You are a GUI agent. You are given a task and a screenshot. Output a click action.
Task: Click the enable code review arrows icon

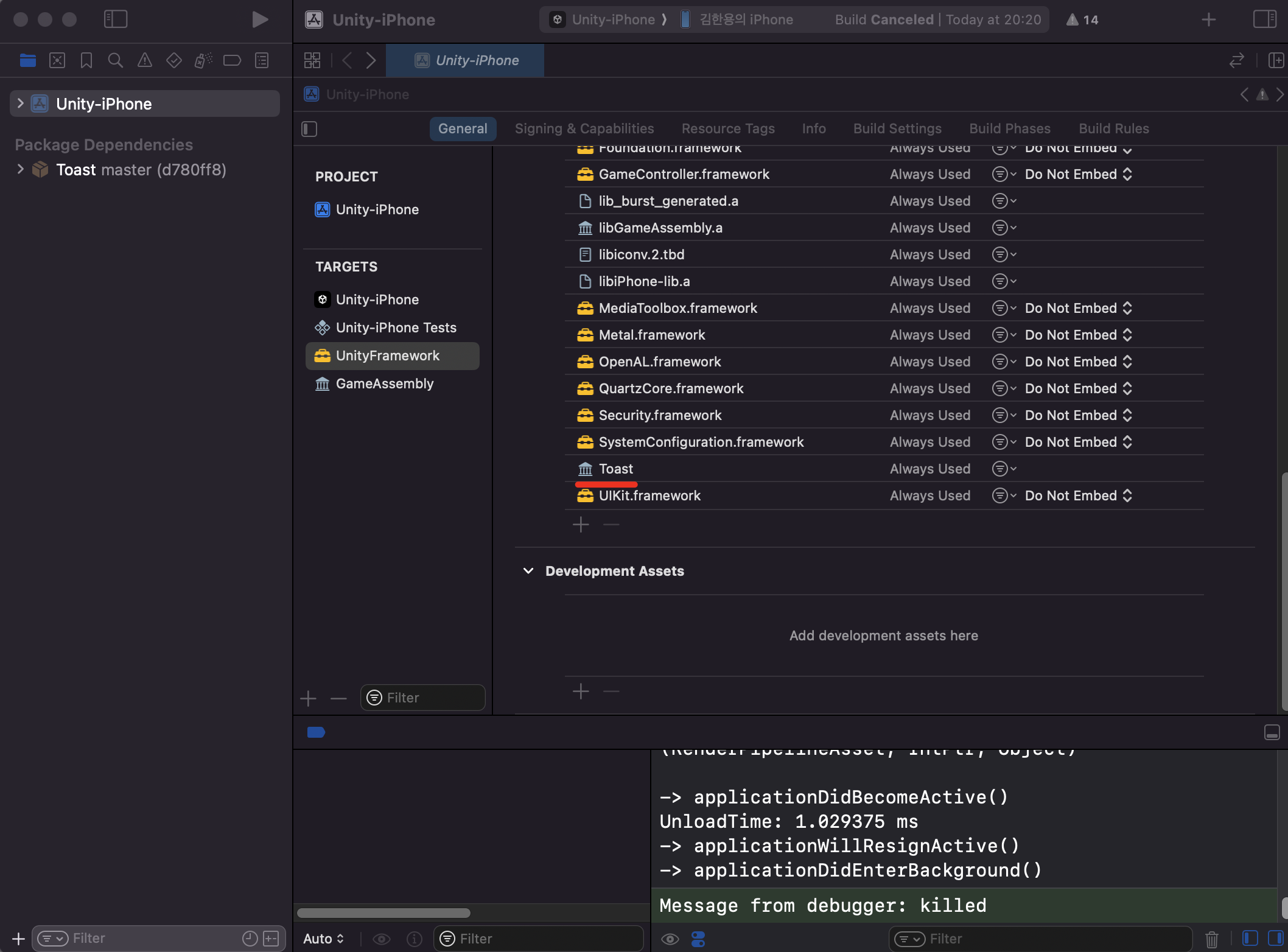coord(1237,60)
